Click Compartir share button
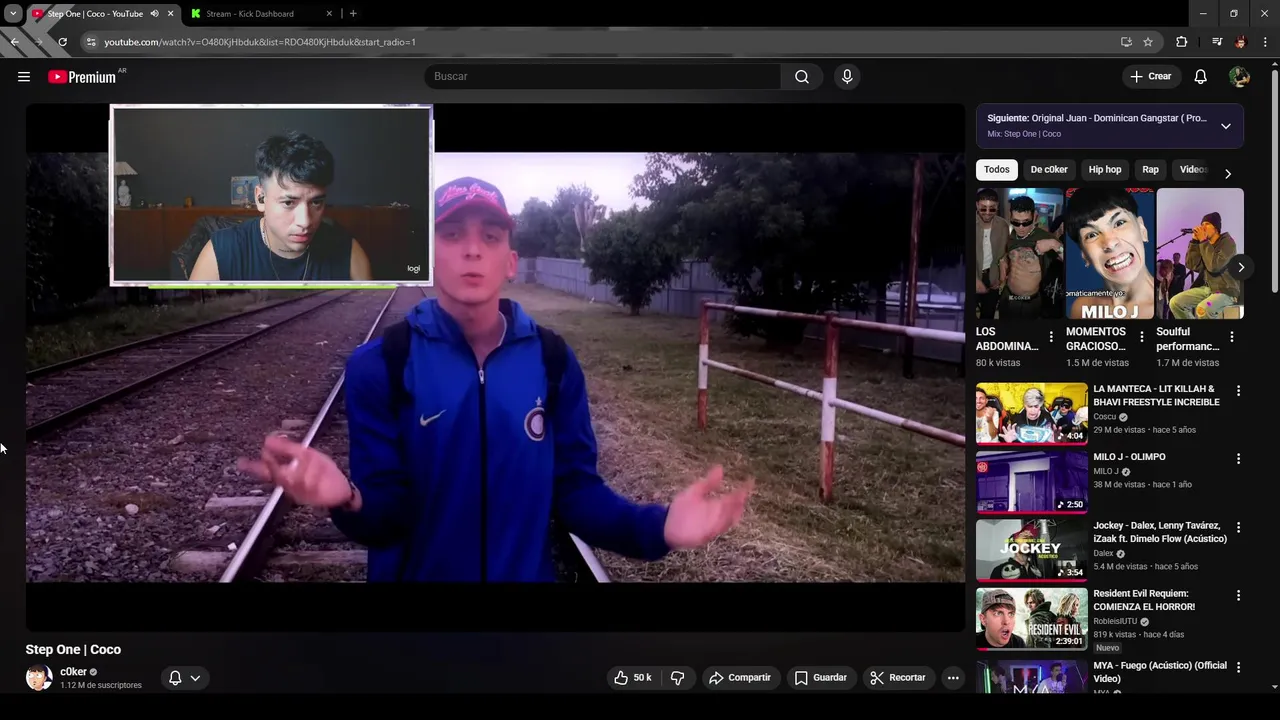This screenshot has height=720, width=1280. (x=740, y=678)
